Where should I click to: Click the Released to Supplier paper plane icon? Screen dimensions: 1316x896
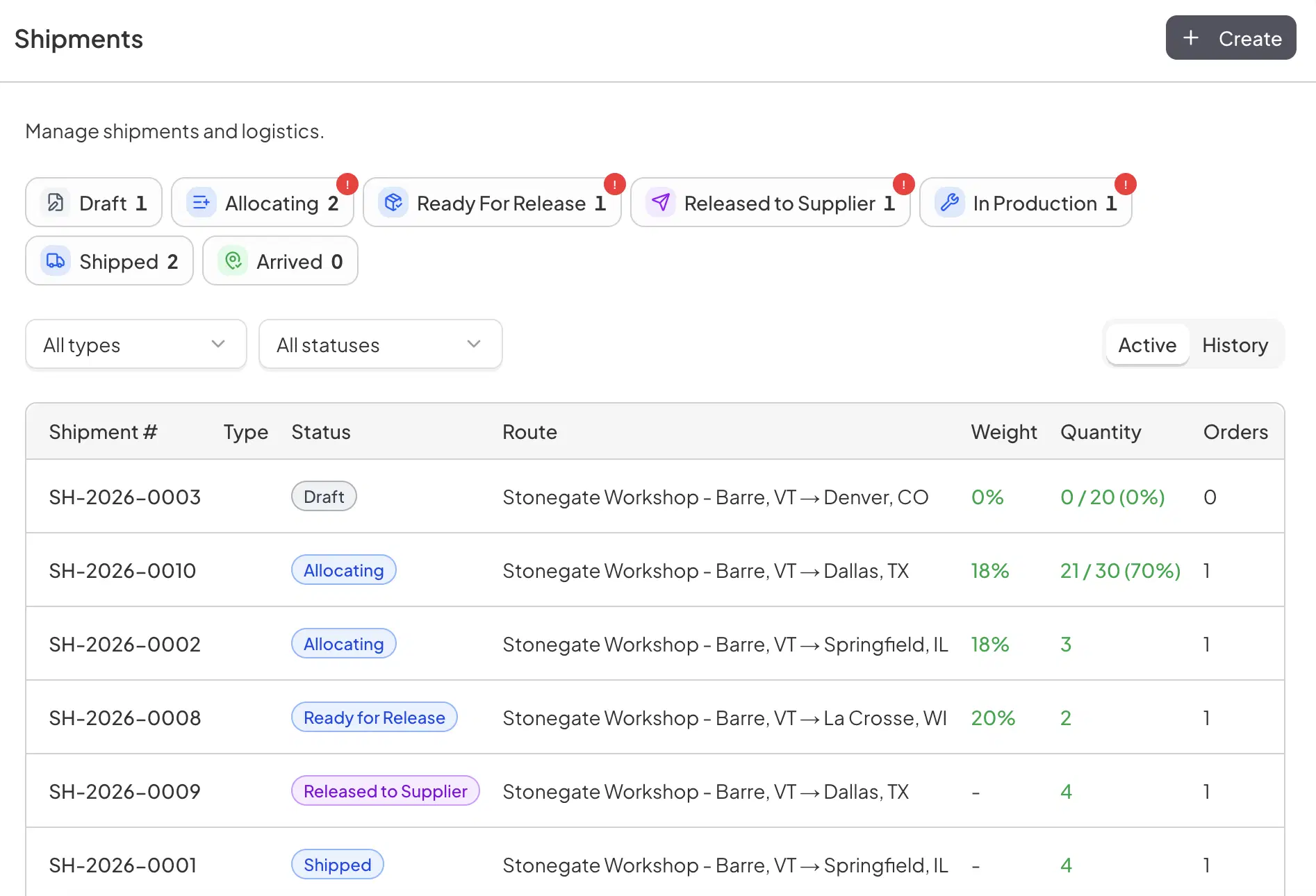point(660,203)
